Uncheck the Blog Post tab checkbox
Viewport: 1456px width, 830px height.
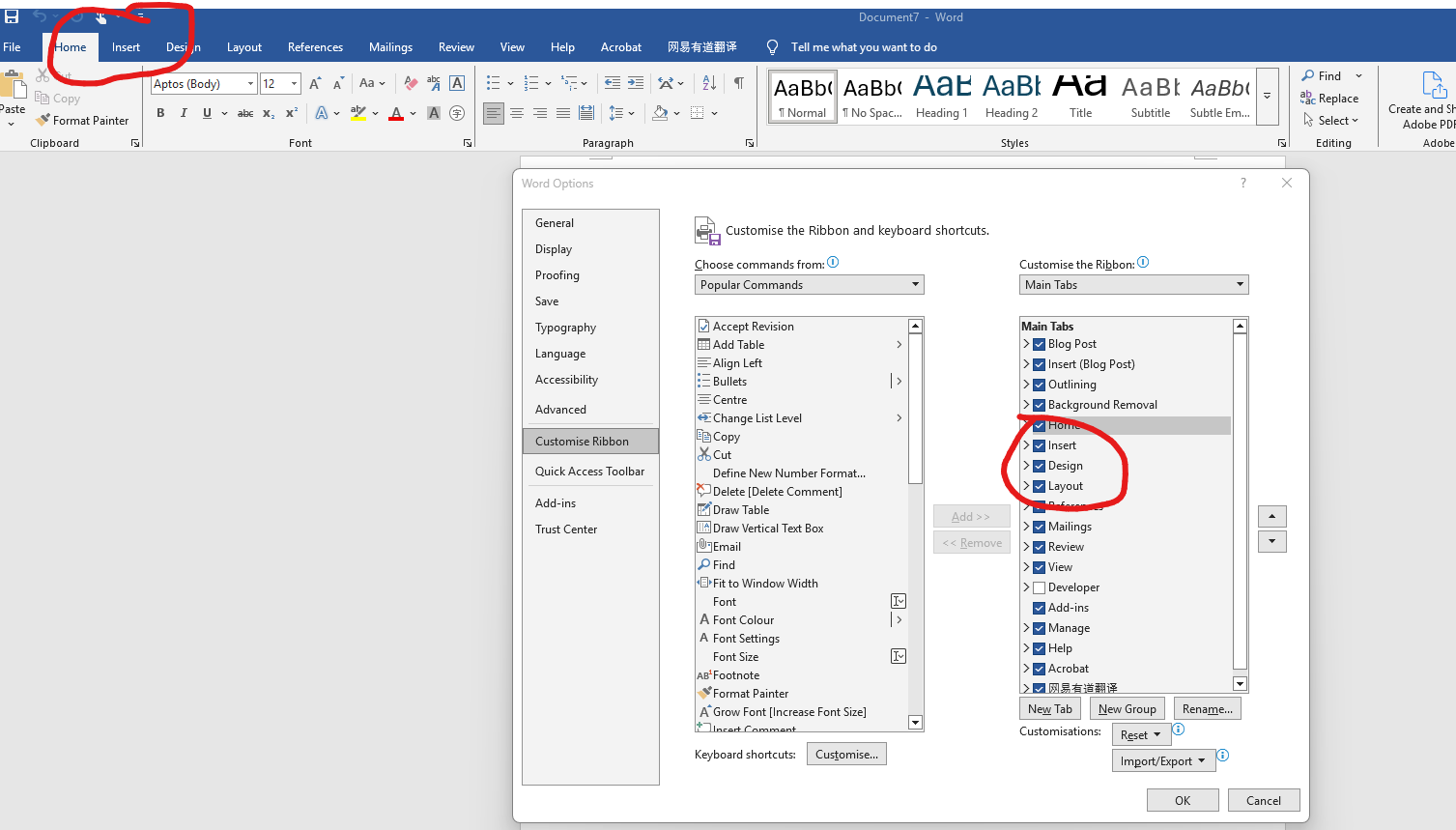tap(1039, 344)
